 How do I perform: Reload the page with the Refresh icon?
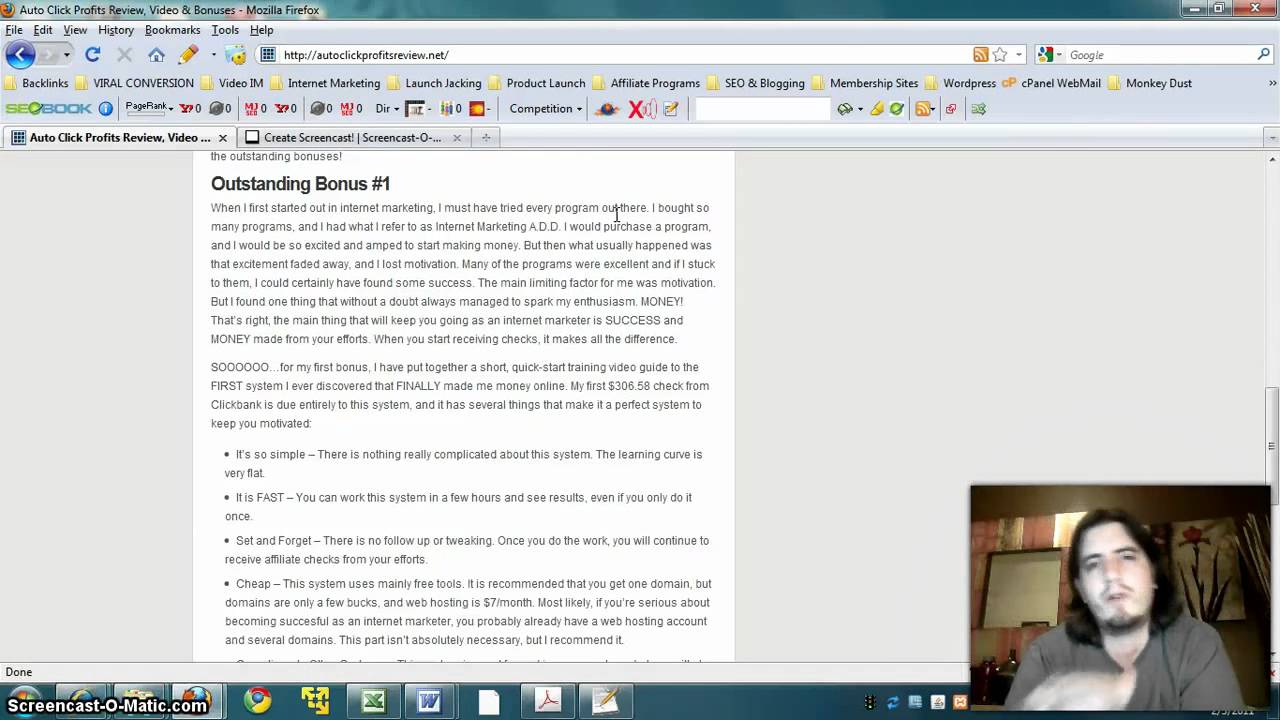93,55
